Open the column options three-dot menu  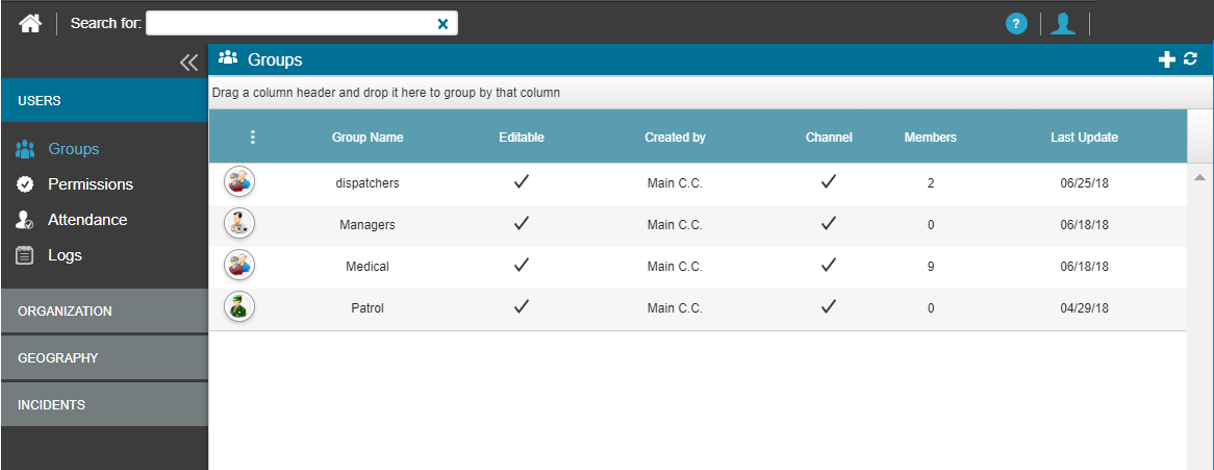tap(253, 137)
